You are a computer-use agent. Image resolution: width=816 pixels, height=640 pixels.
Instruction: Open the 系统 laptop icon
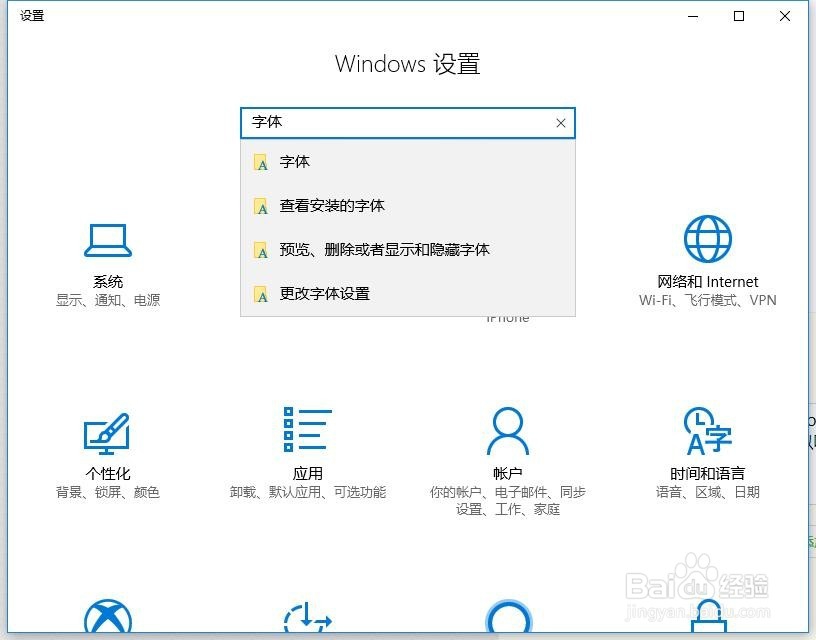(x=108, y=240)
